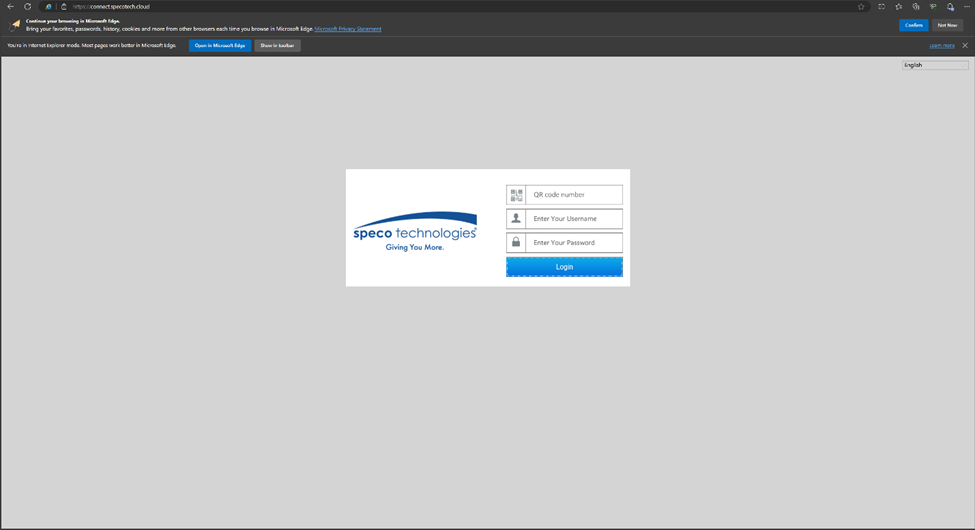Expand the English language dropdown

[x=935, y=65]
